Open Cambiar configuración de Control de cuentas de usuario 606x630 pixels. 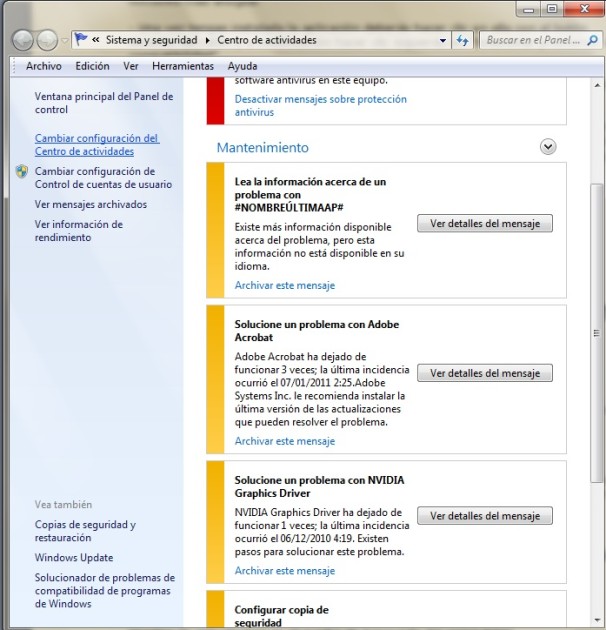click(x=103, y=178)
